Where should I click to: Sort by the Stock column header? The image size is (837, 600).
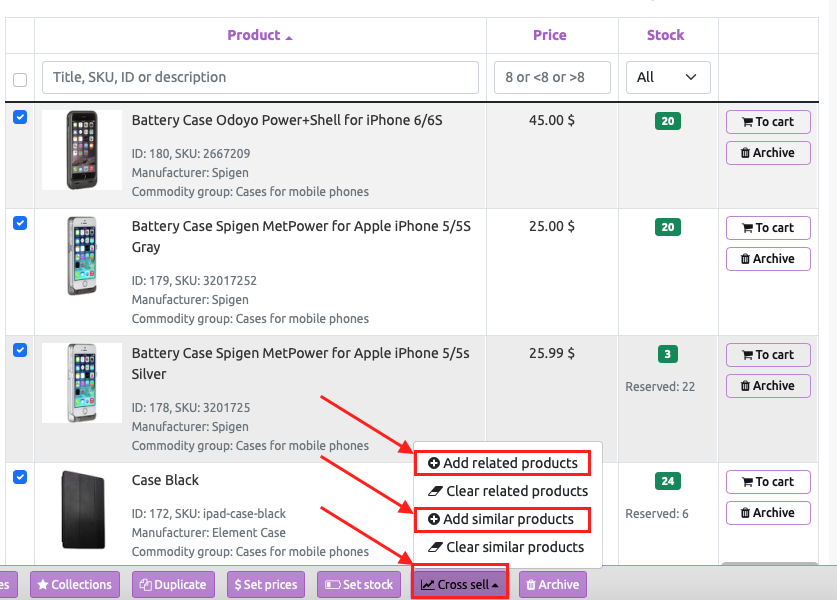(665, 35)
